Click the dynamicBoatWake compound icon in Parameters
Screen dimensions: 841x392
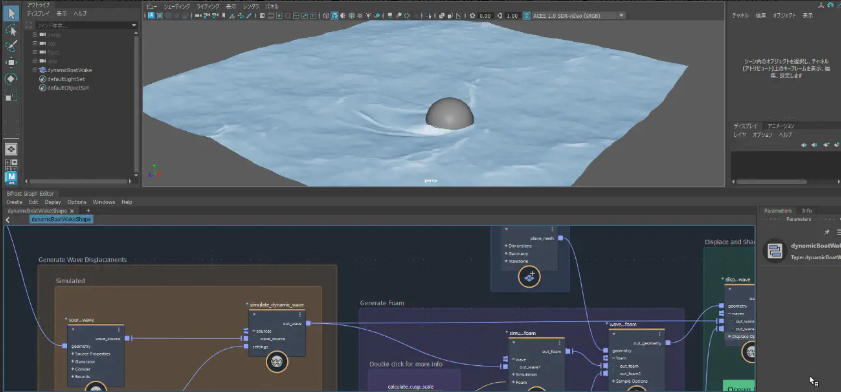click(x=774, y=251)
